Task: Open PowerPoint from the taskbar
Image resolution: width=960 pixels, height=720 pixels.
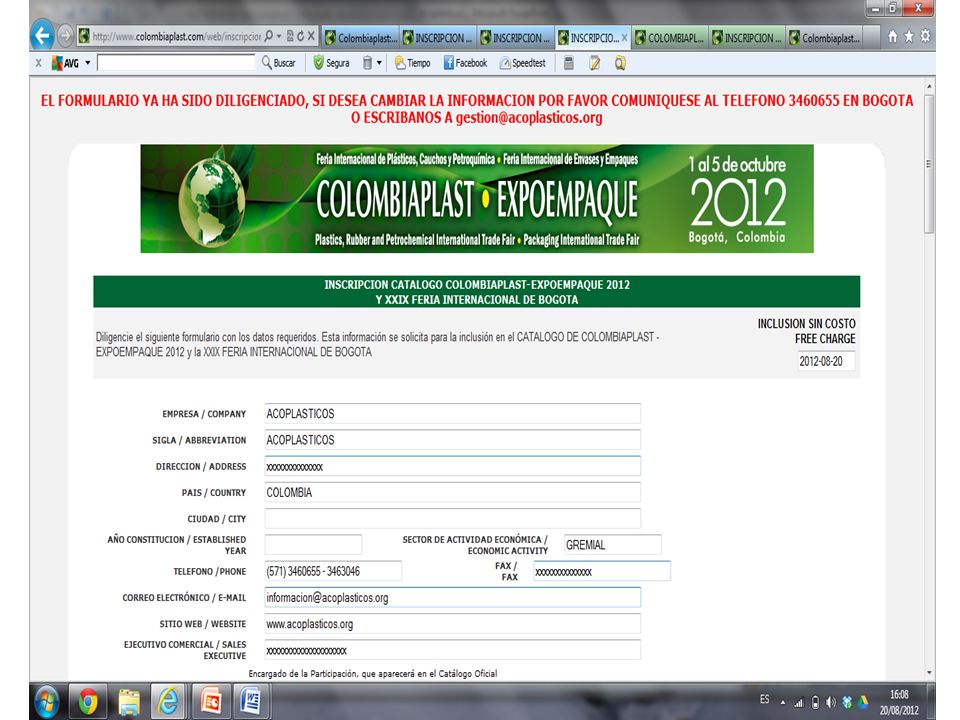Action: pyautogui.click(x=210, y=702)
